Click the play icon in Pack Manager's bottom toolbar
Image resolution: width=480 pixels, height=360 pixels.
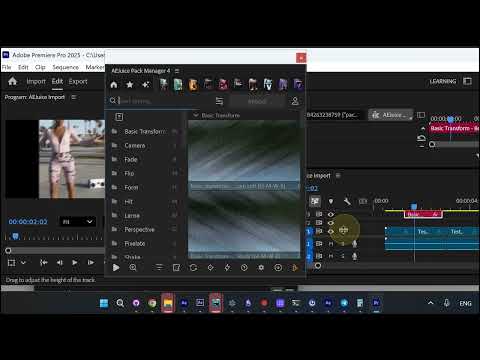click(116, 268)
